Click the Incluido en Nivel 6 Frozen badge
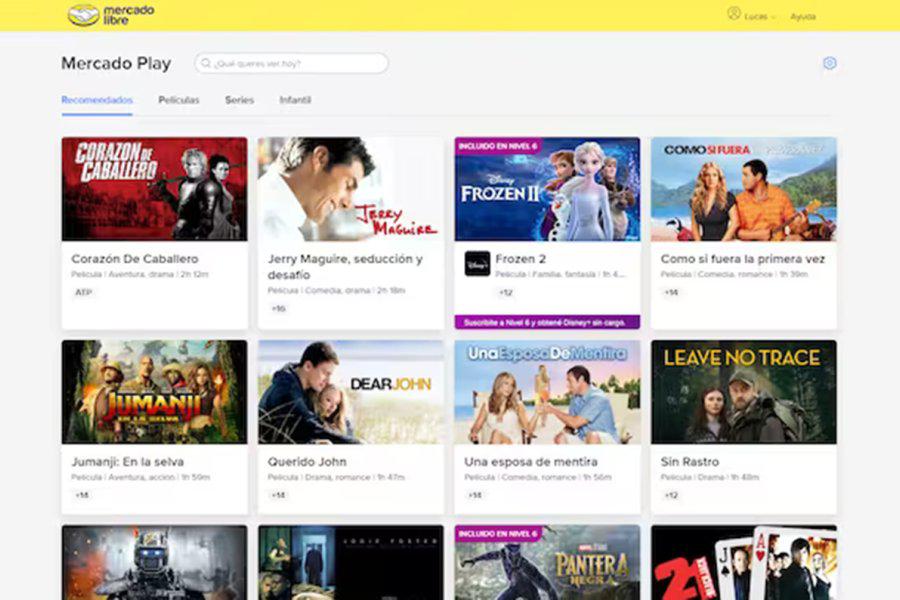 coord(497,146)
